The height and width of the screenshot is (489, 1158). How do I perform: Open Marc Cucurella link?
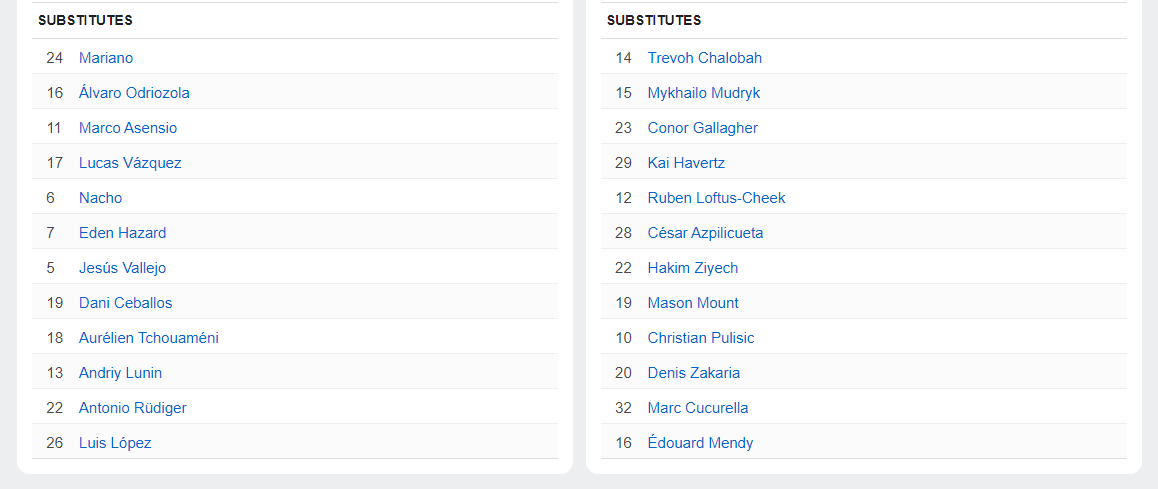(698, 408)
